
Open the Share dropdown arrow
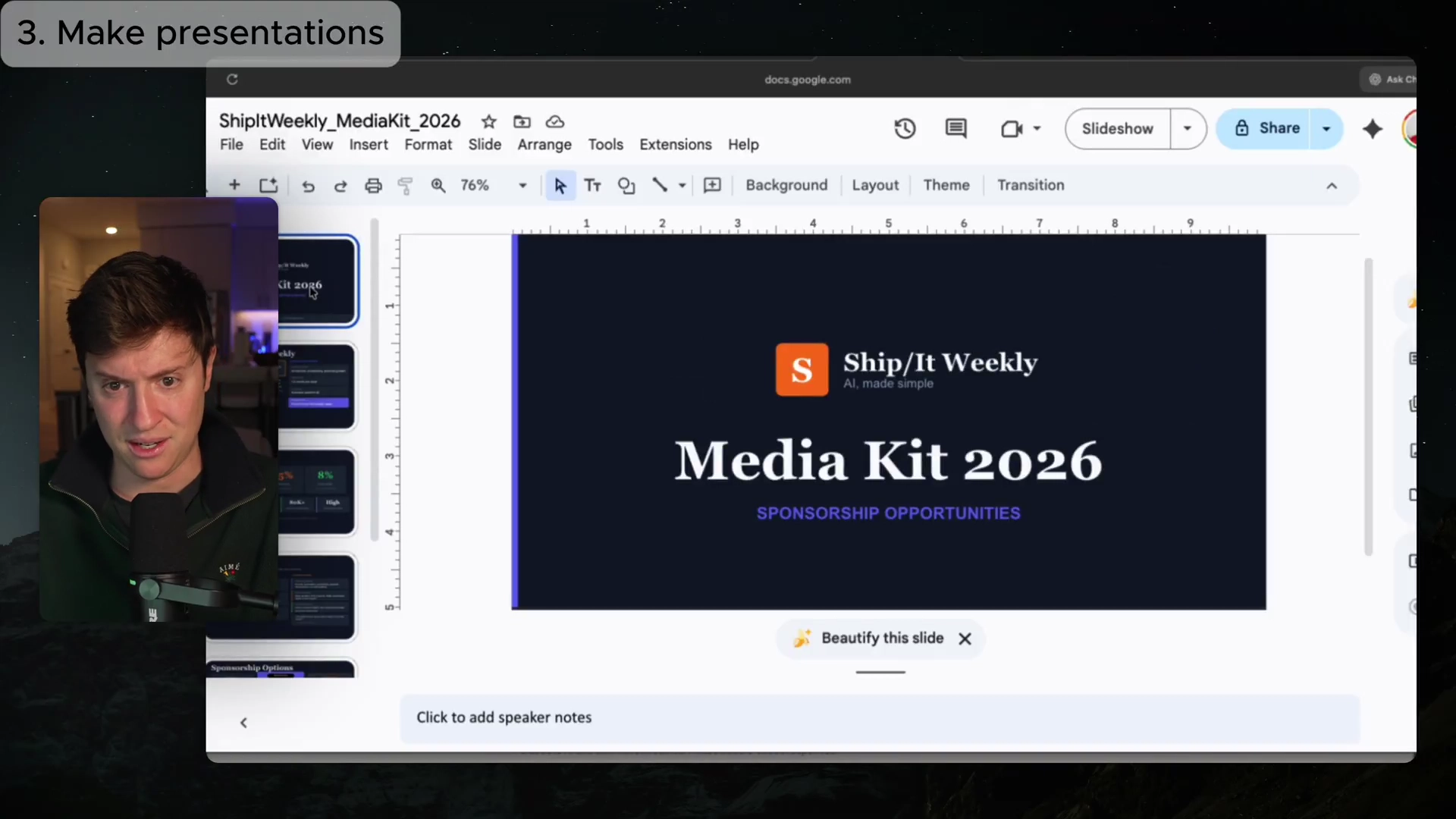1326,129
